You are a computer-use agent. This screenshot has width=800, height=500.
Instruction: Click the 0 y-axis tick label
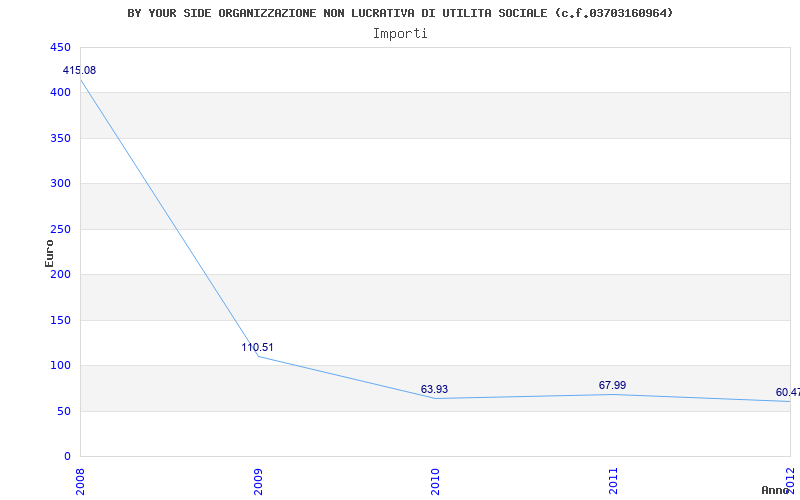click(x=67, y=457)
